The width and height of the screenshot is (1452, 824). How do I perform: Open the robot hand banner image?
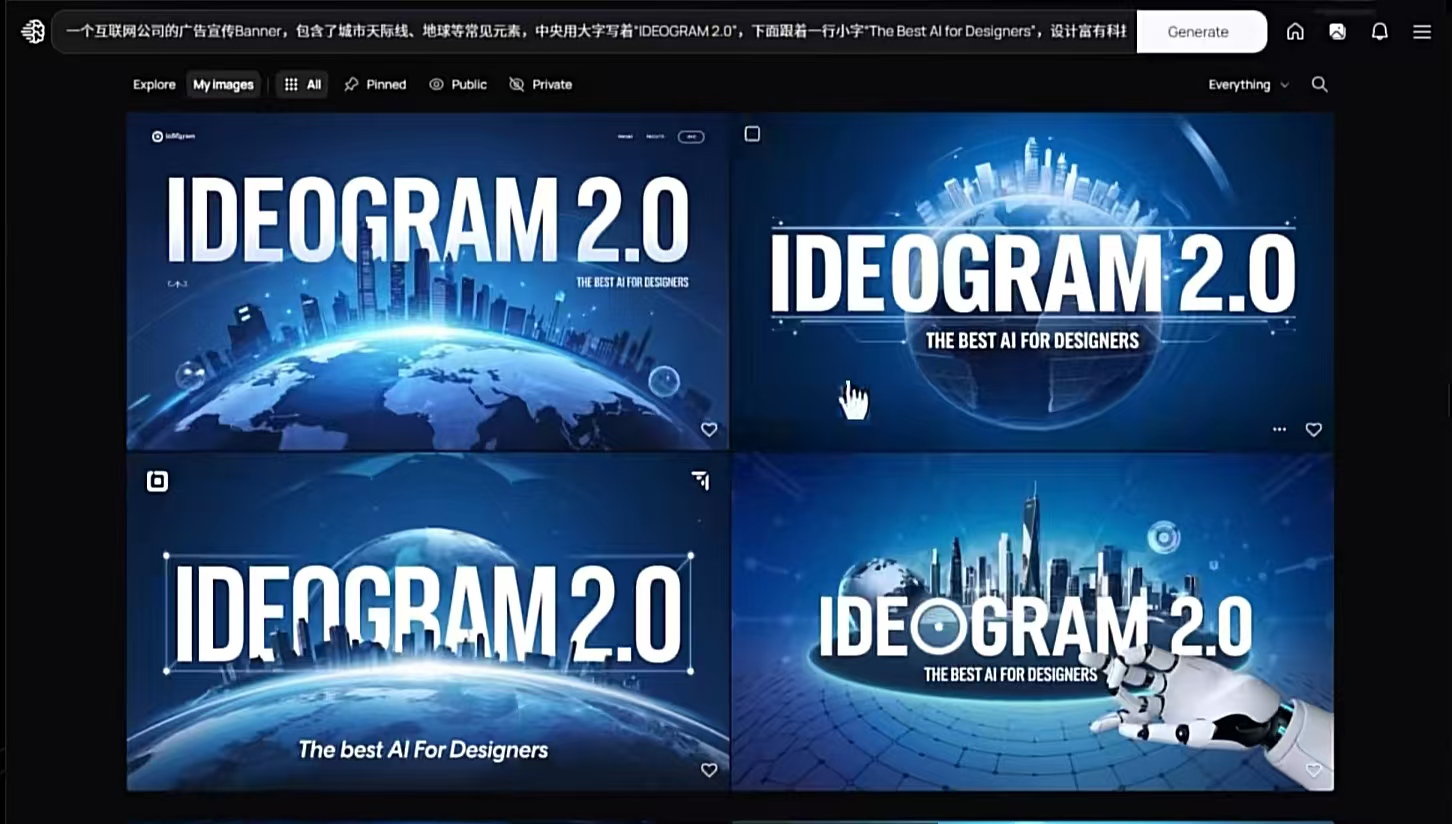tap(1033, 622)
